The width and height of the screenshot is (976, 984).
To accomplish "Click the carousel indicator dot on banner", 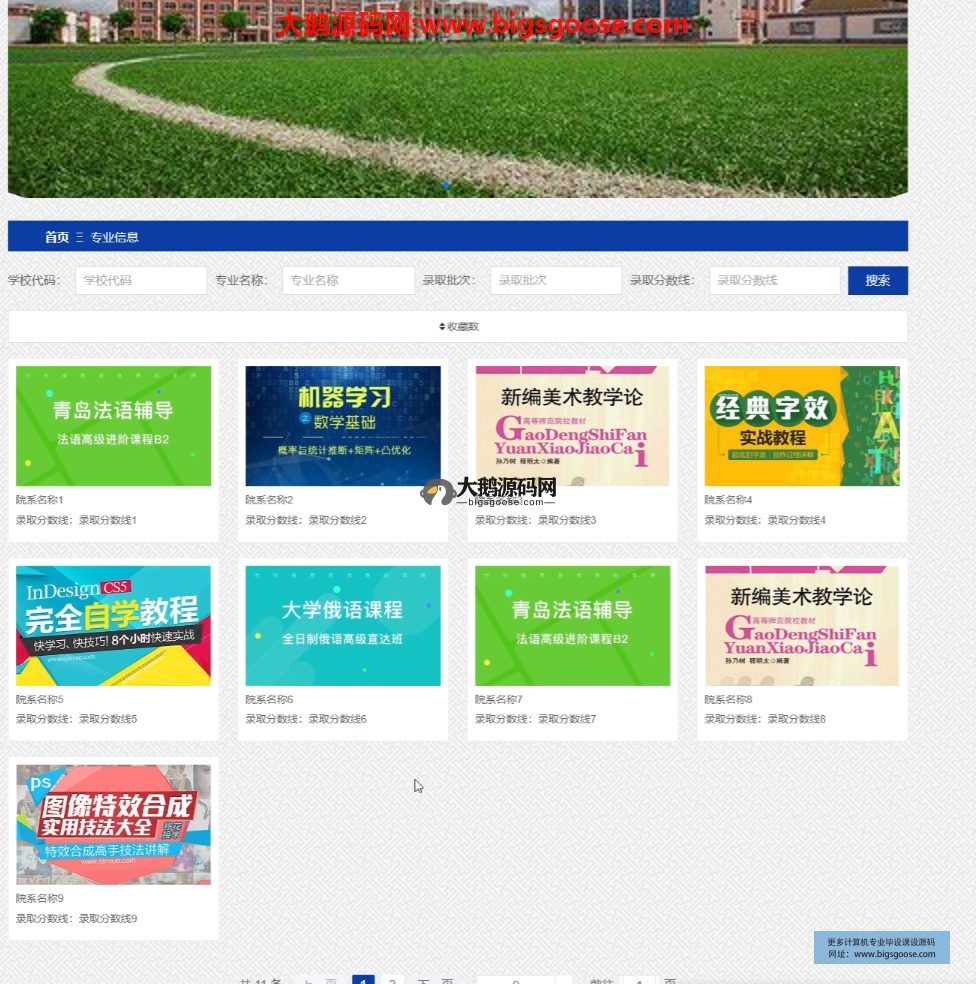I will point(446,185).
